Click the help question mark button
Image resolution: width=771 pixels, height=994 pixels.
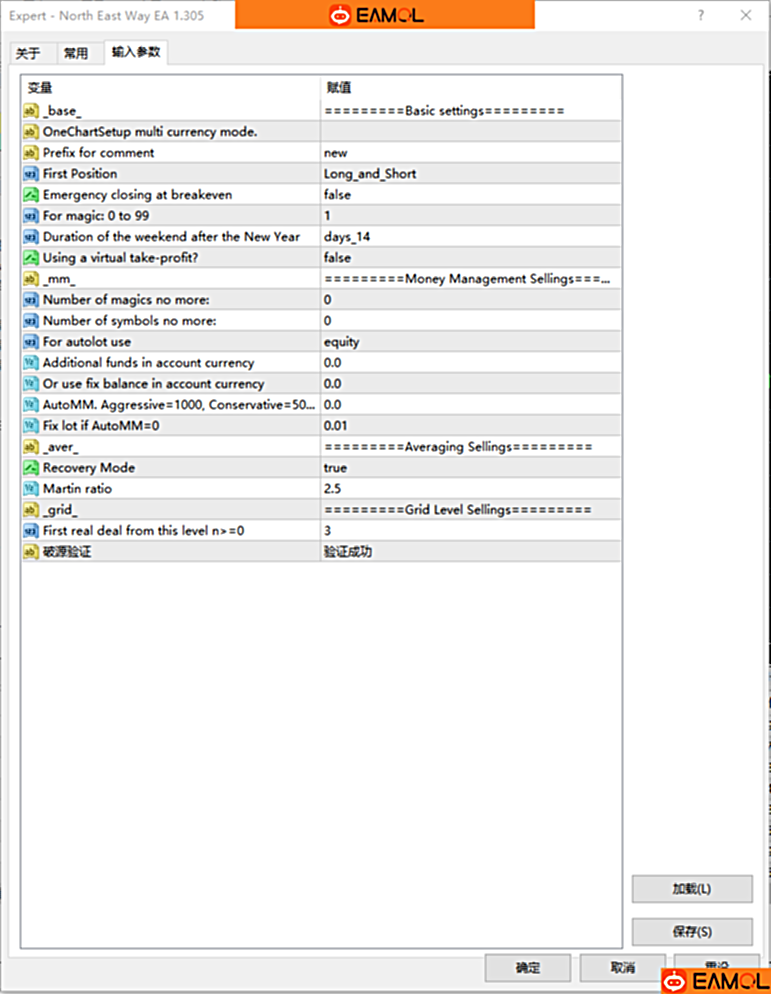(701, 15)
